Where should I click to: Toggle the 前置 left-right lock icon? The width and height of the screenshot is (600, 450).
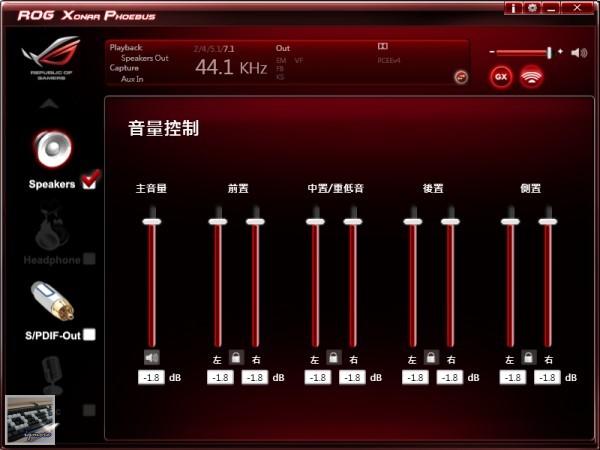click(236, 358)
